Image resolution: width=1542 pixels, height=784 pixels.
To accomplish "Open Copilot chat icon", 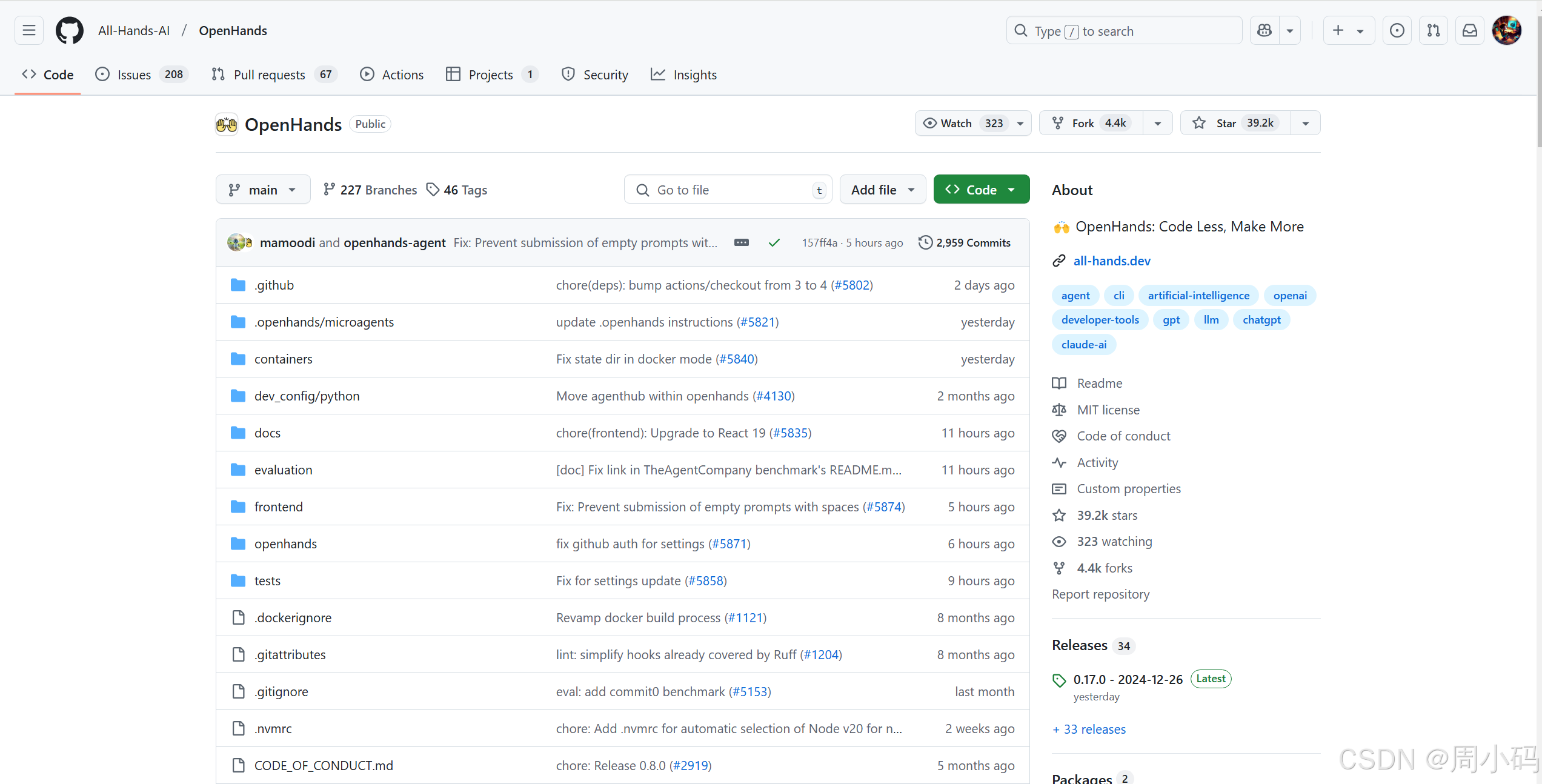I will (1265, 30).
